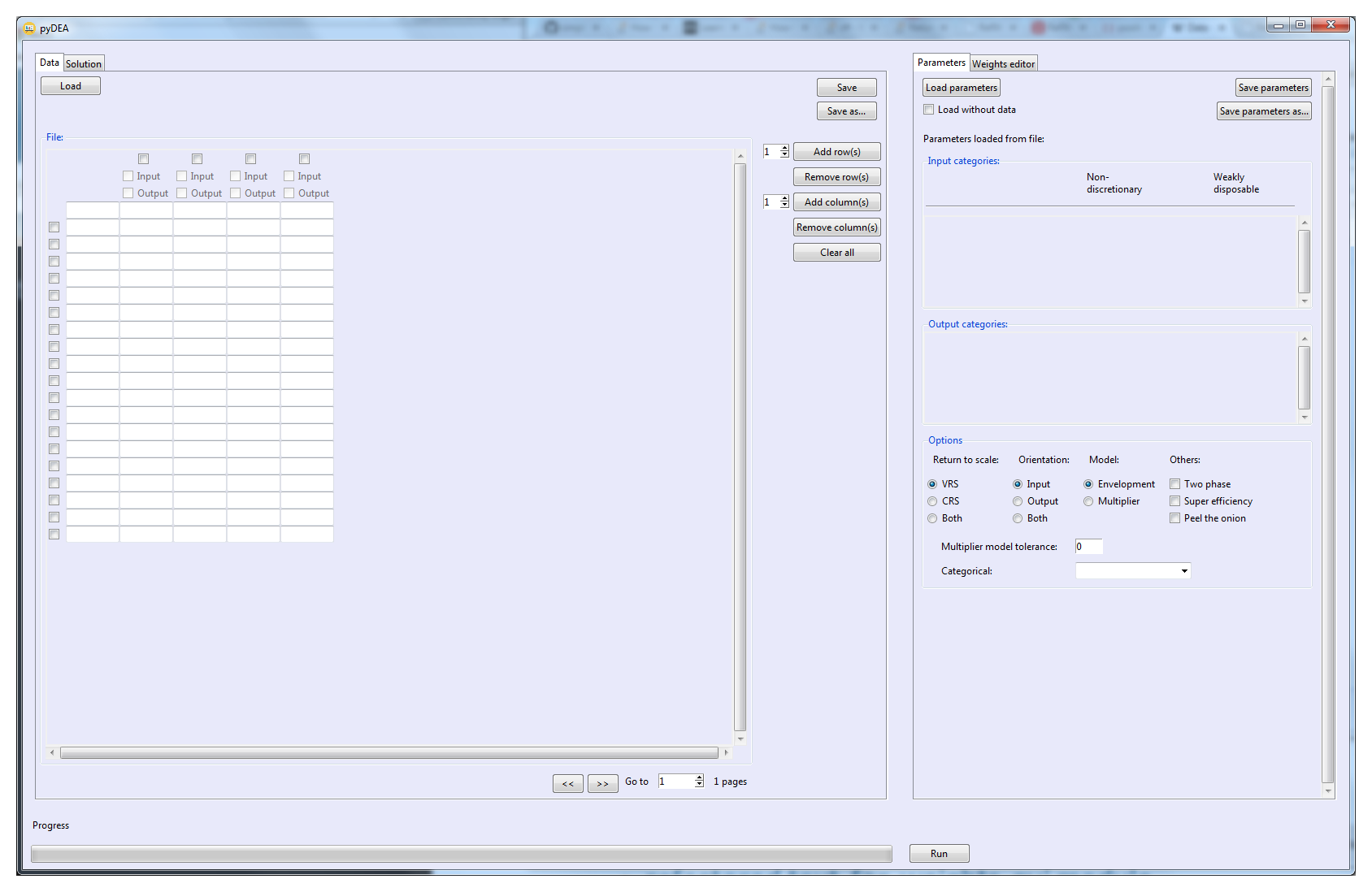1372x892 pixels.
Task: Select Envelopment model
Action: pyautogui.click(x=1088, y=484)
